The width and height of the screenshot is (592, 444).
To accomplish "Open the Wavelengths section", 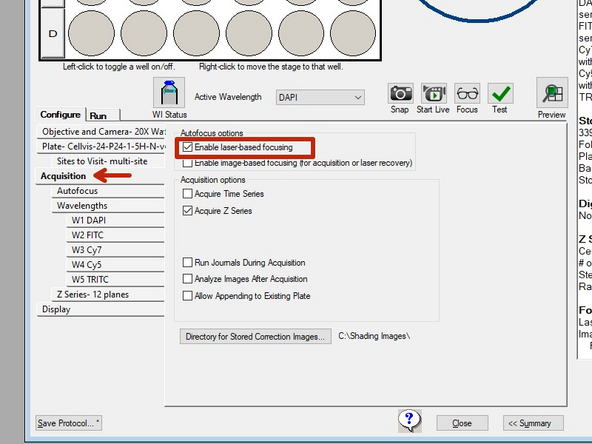I will (x=108, y=205).
